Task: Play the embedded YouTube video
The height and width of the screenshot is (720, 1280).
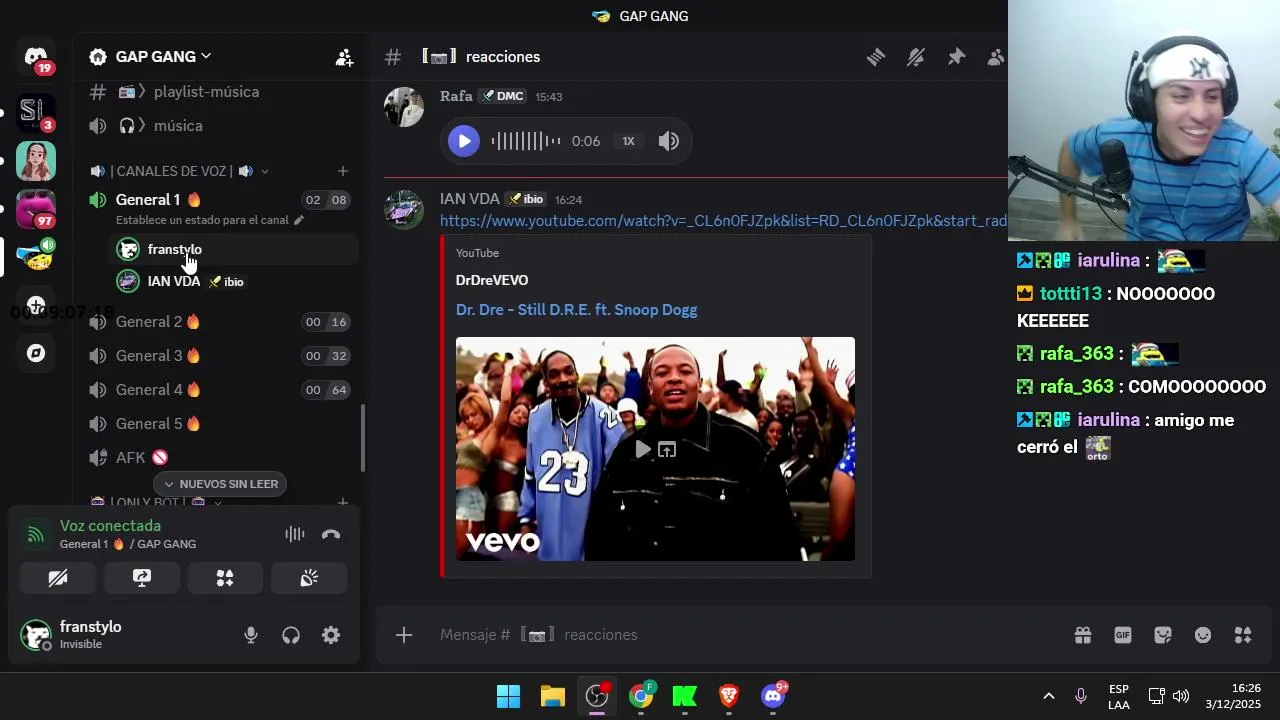Action: [643, 450]
